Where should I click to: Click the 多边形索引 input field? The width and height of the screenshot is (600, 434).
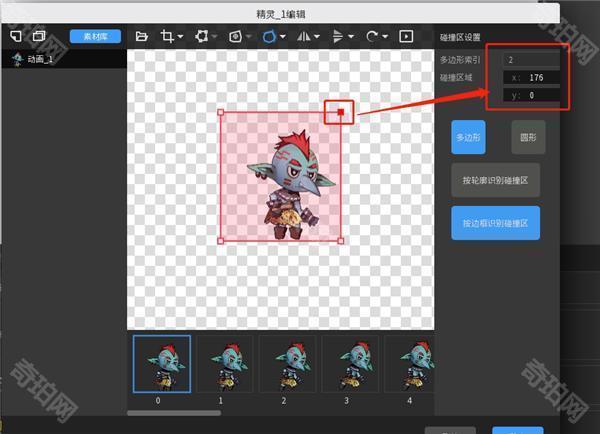[532, 60]
